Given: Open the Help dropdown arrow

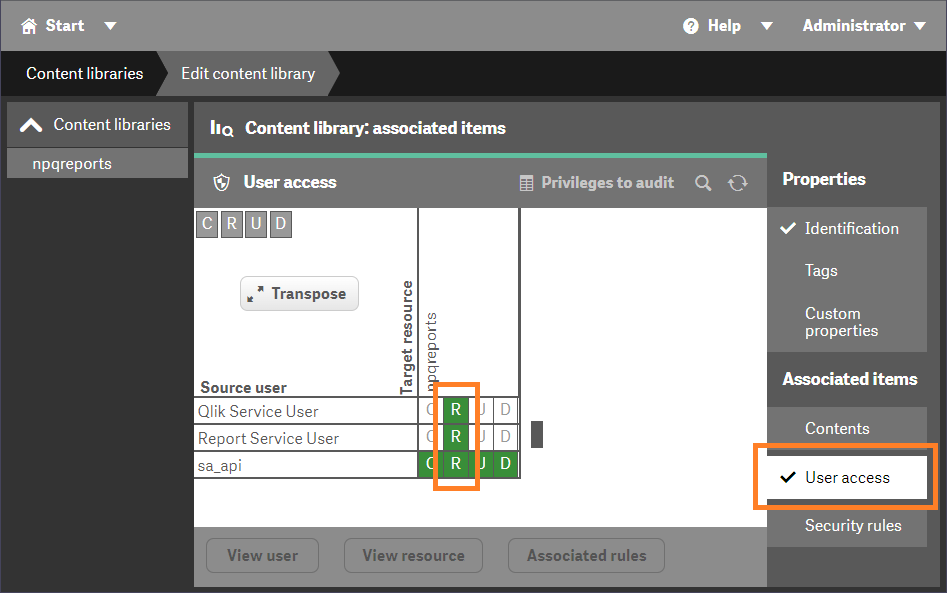Looking at the screenshot, I should point(766,26).
